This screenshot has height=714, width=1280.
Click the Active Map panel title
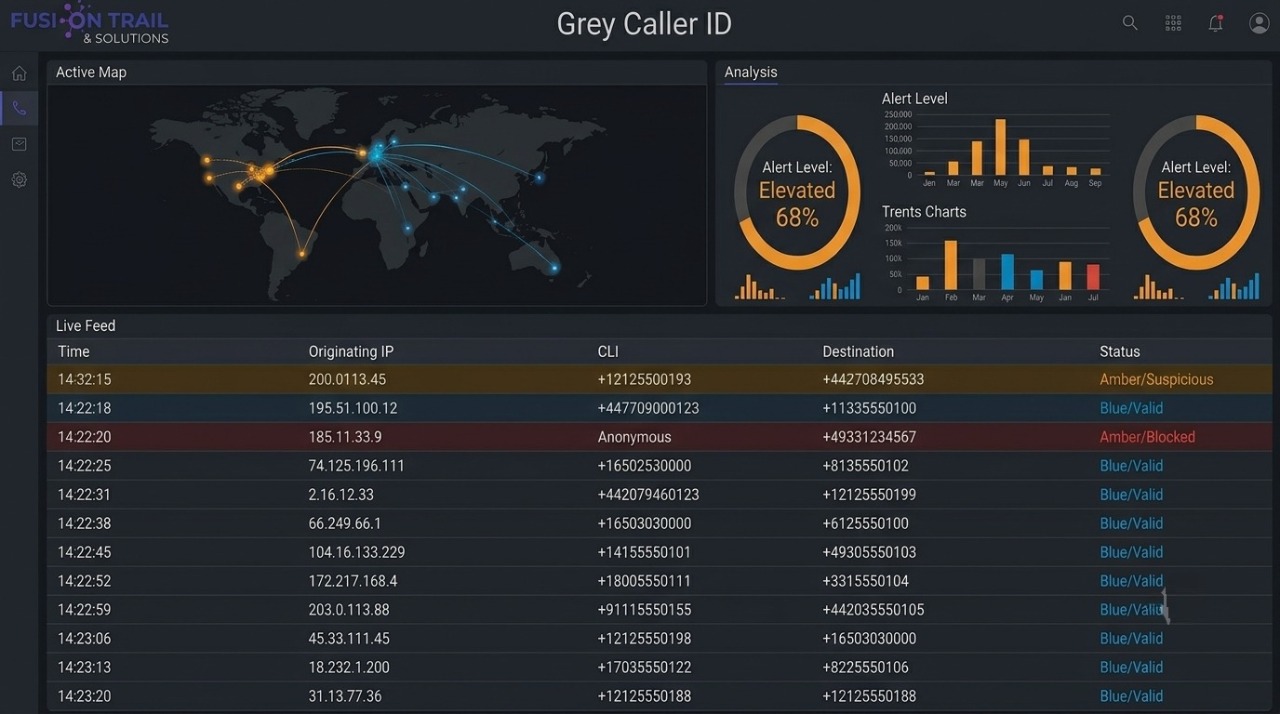pyautogui.click(x=91, y=72)
